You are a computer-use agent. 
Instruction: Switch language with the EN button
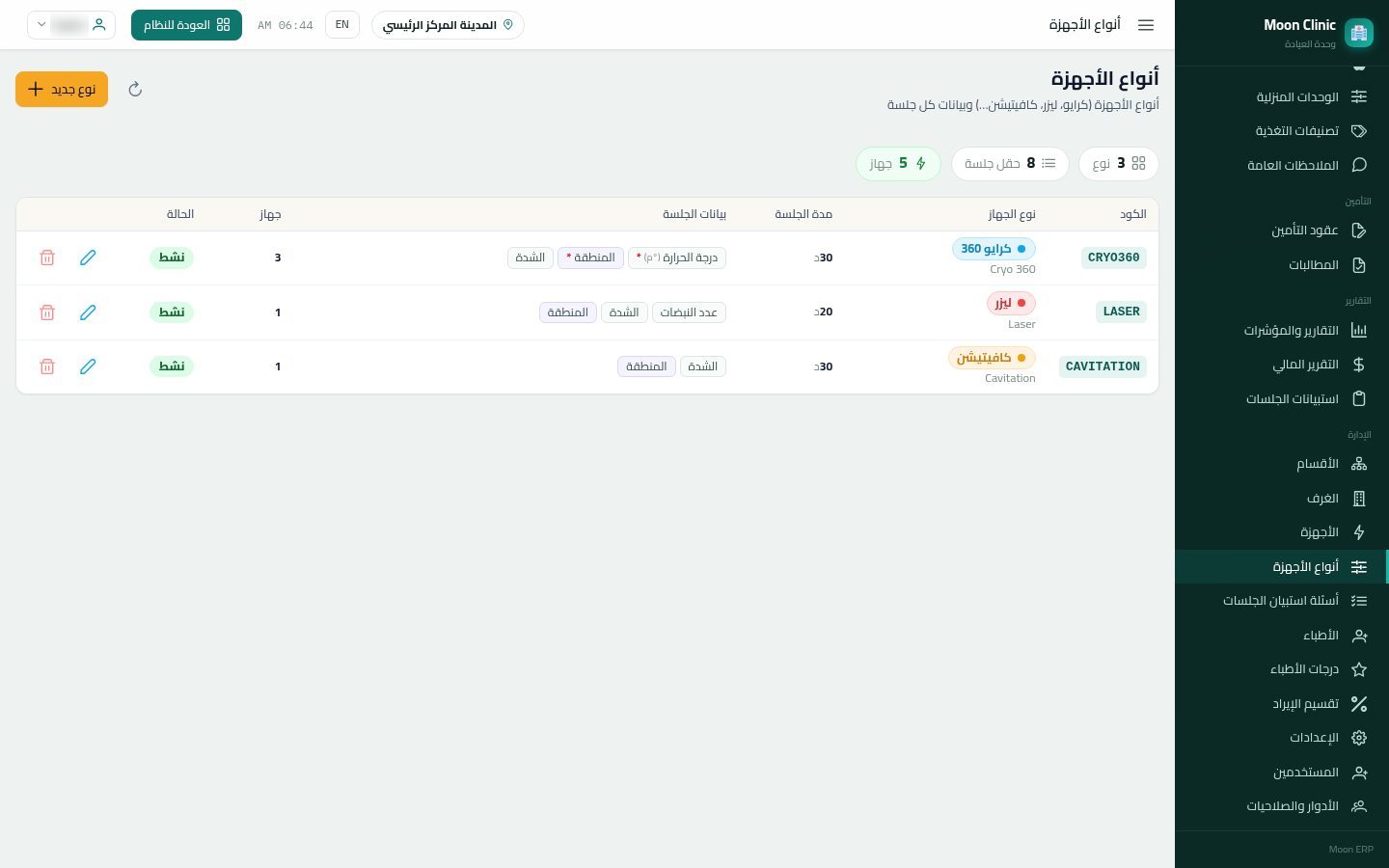[x=342, y=25]
